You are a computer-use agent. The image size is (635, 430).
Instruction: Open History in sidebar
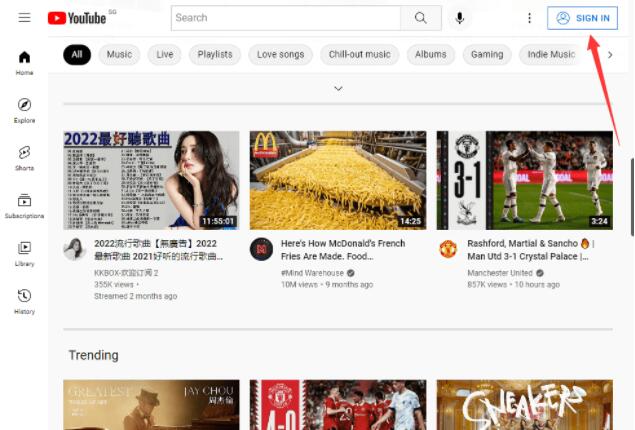pyautogui.click(x=24, y=302)
